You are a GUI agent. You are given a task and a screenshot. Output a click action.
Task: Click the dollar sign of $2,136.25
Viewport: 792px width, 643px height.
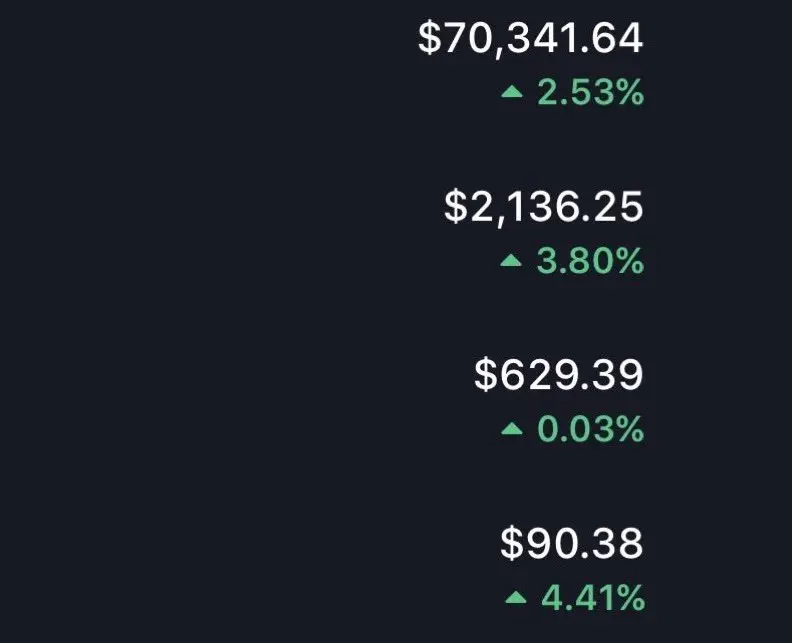tap(455, 207)
